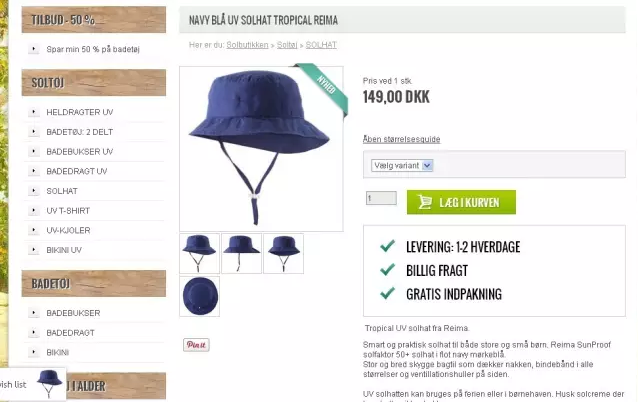Click the arrow icon beside Spar min 50 %
The height and width of the screenshot is (406, 638).
(34, 49)
